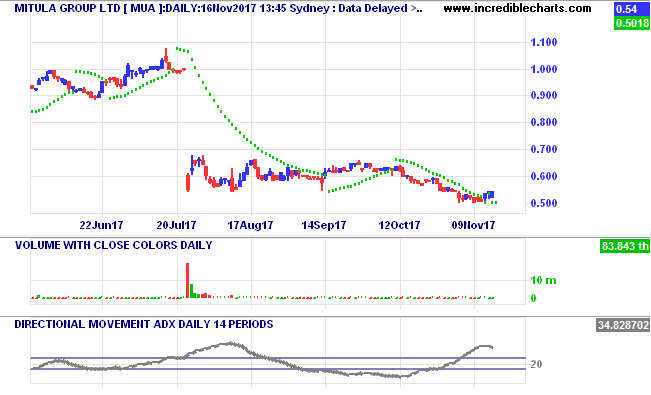This screenshot has width=651, height=395.
Task: Select the 10 m volume axis label
Action: tap(543, 280)
